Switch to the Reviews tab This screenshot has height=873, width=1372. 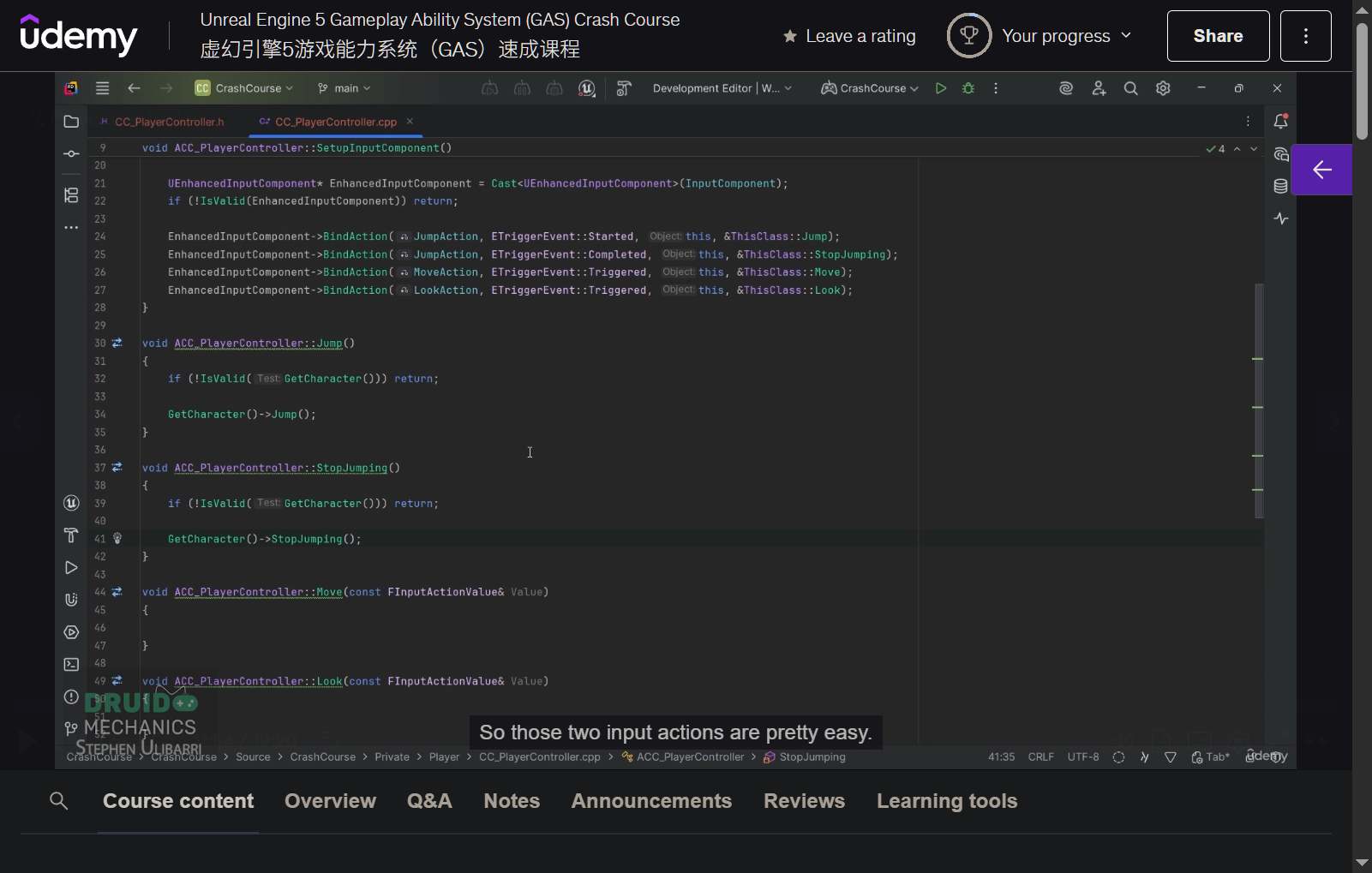pos(804,801)
